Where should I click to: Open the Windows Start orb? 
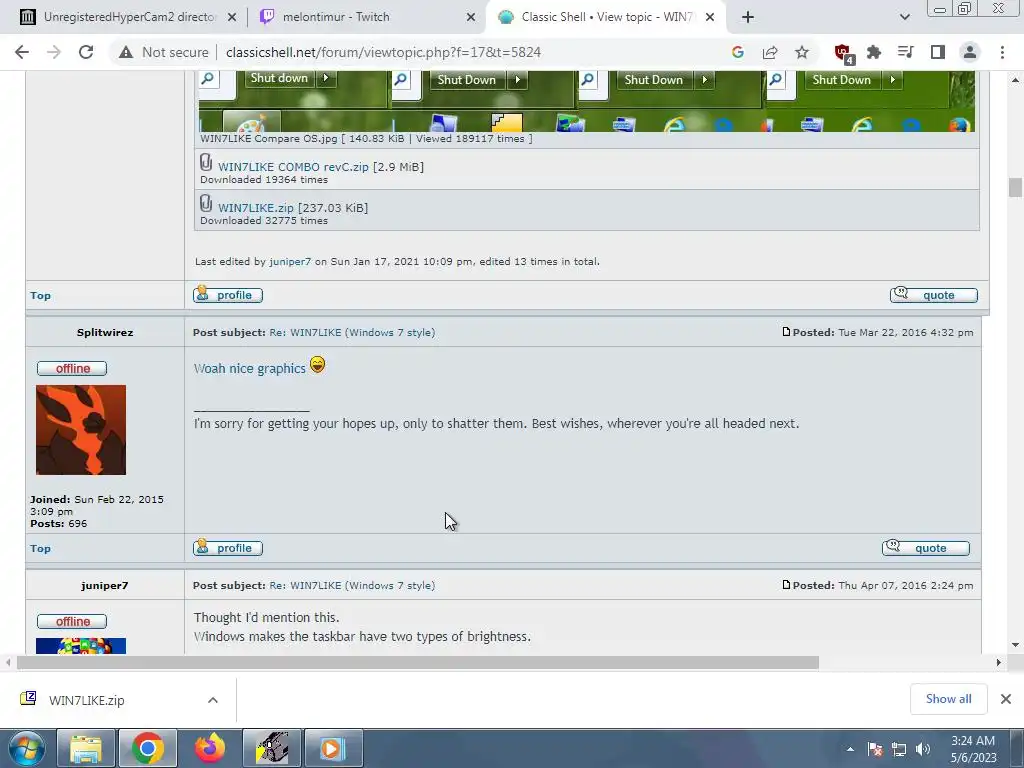(26, 748)
